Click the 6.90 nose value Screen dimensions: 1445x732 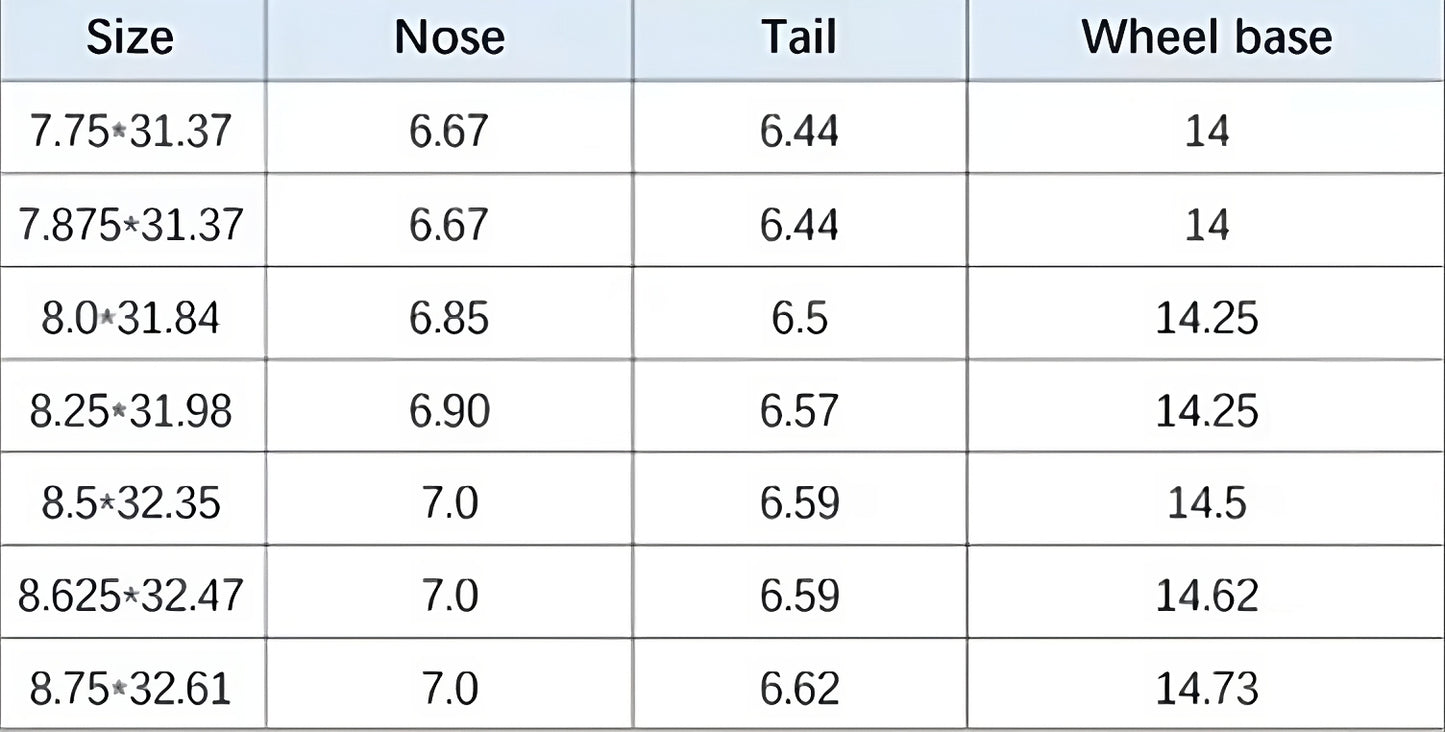(x=449, y=411)
